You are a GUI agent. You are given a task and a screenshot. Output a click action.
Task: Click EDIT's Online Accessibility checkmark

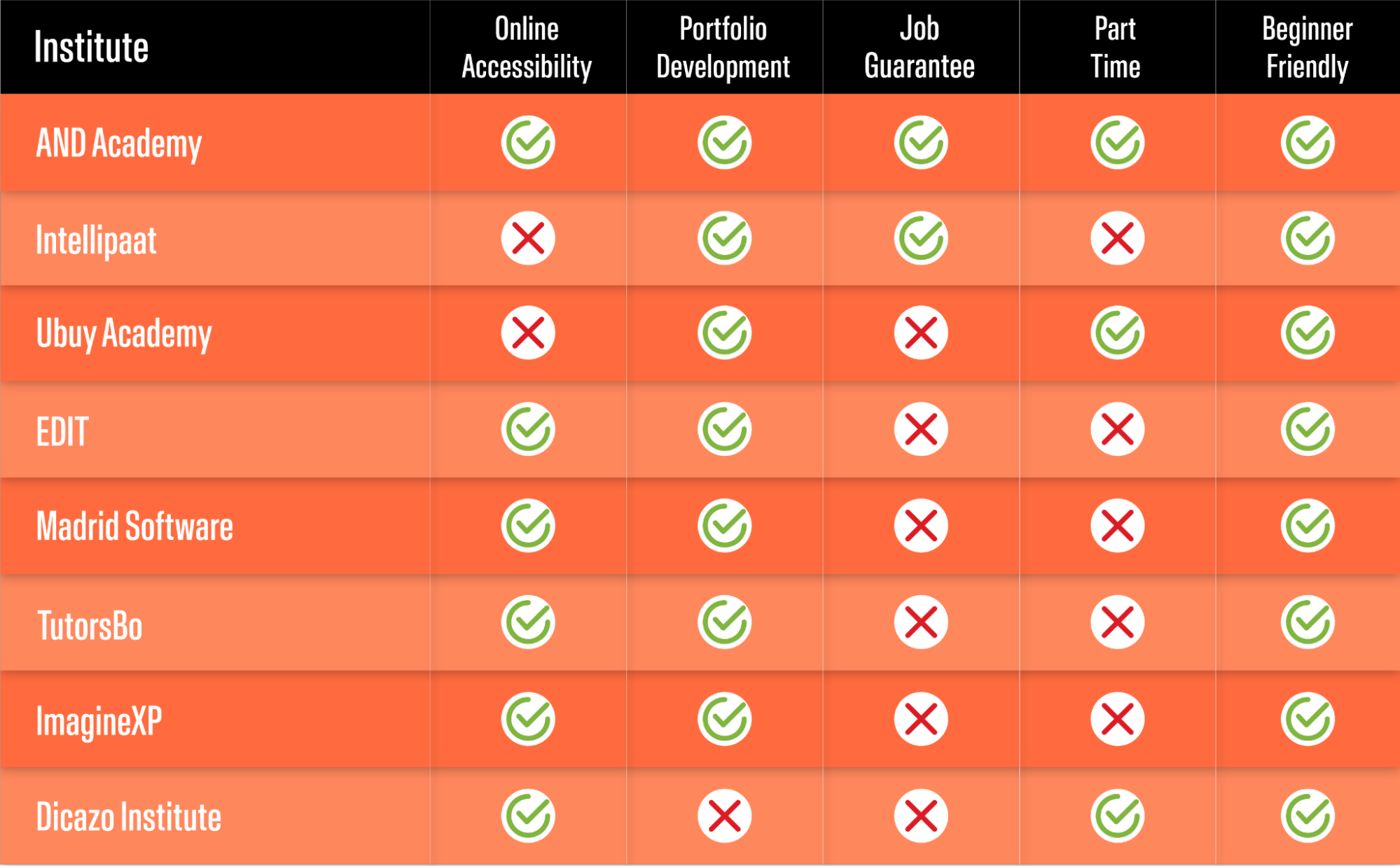pos(528,429)
